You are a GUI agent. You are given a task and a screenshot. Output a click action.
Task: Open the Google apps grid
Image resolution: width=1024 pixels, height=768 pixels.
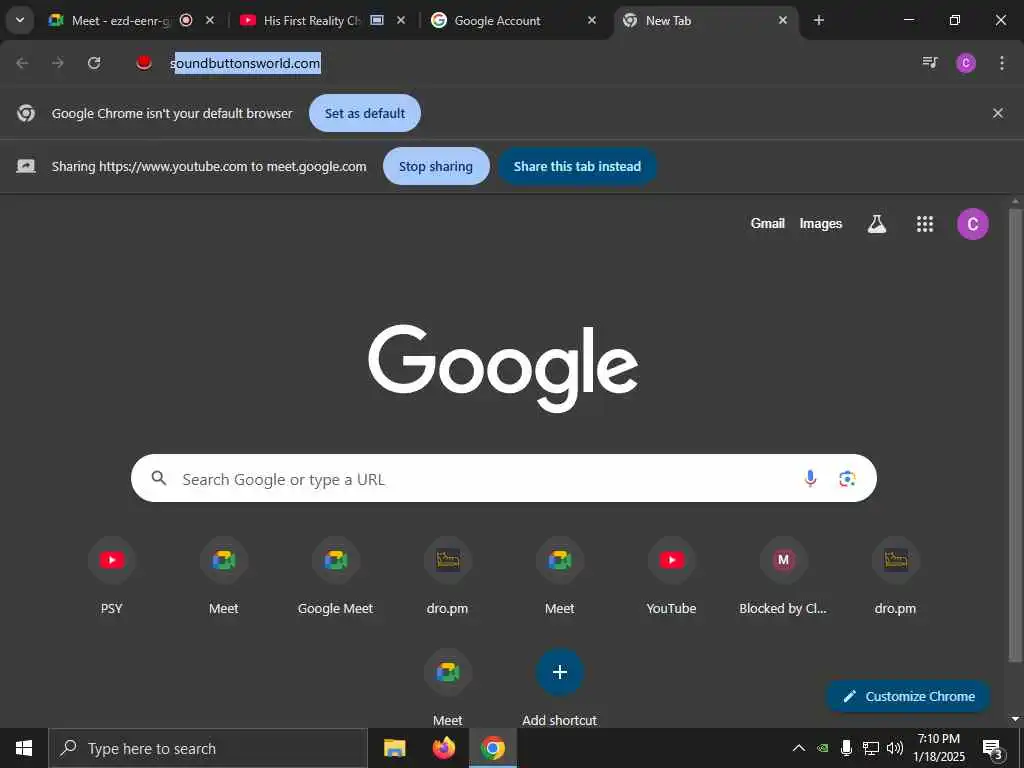[x=925, y=224]
